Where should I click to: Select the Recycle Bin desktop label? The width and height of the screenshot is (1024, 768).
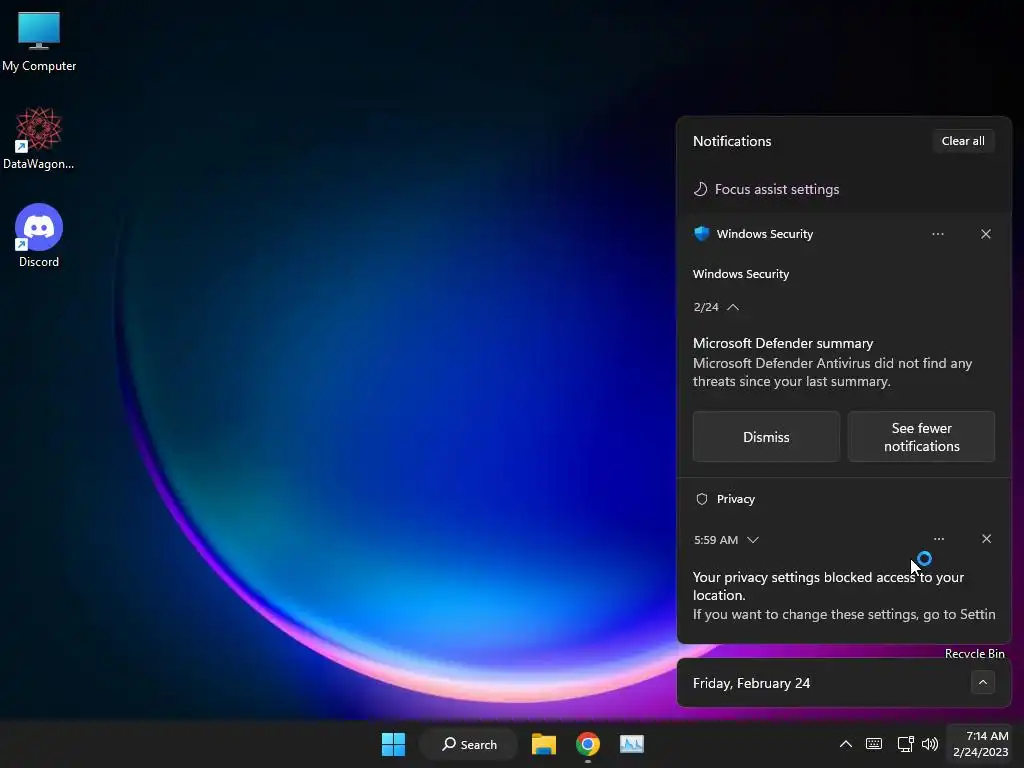pos(974,653)
